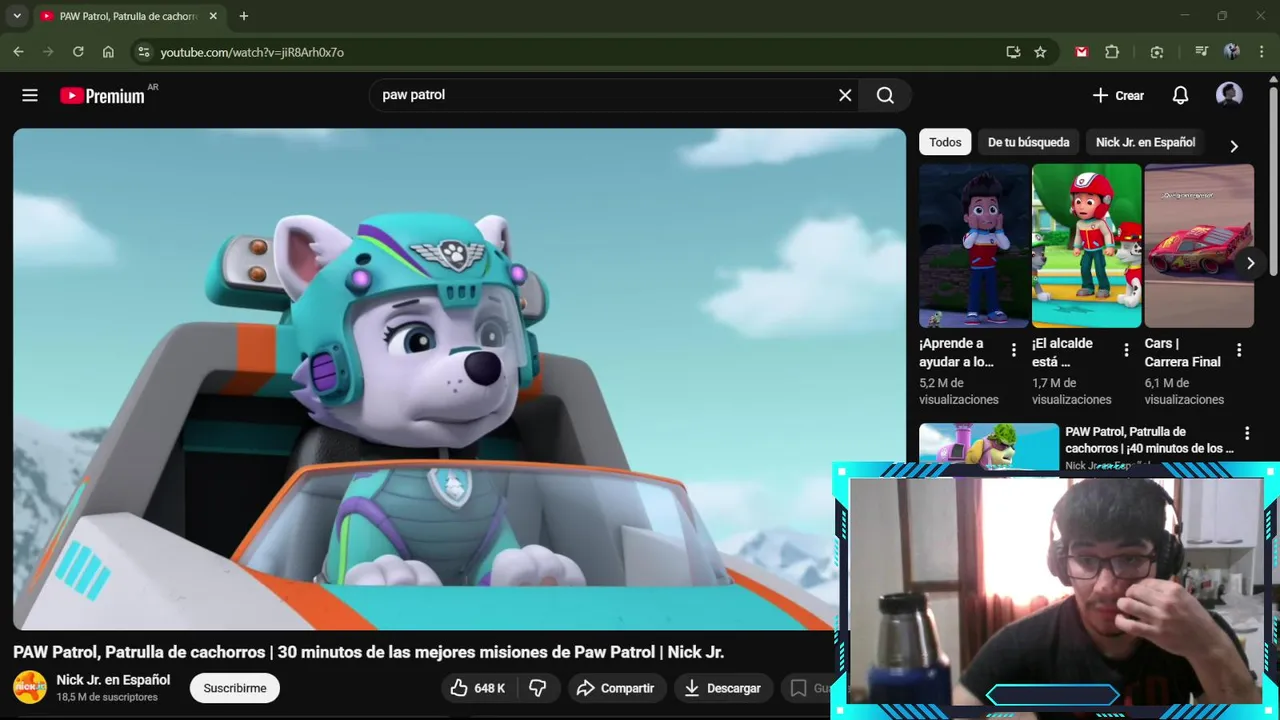1280x720 pixels.
Task: Open screenshot capture extension icon
Action: pyautogui.click(x=1157, y=52)
